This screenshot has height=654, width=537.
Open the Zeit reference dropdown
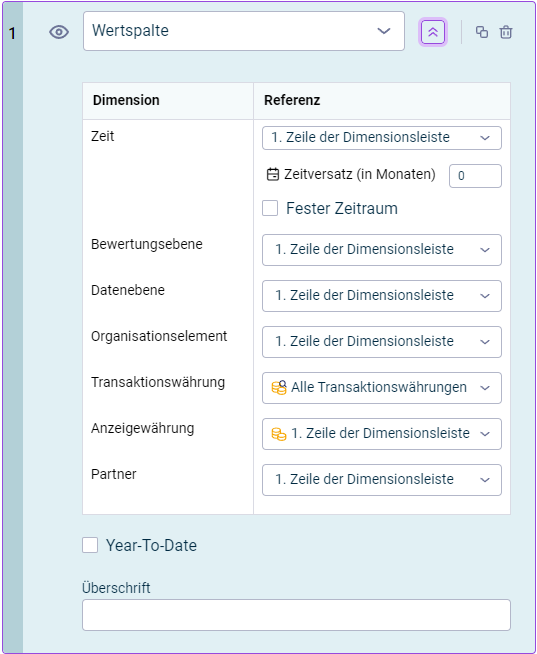coord(382,138)
